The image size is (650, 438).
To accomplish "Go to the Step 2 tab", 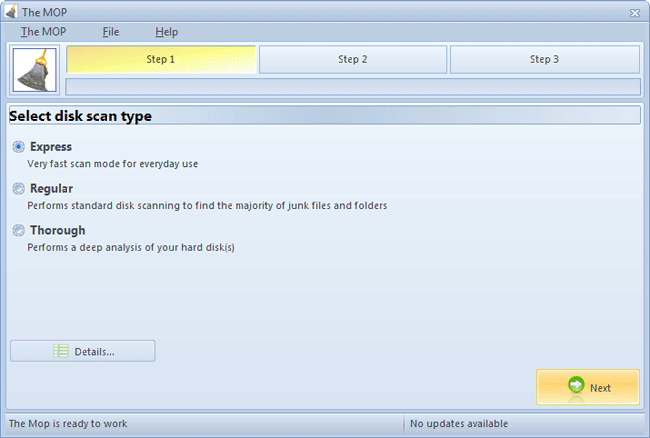I will pyautogui.click(x=352, y=60).
